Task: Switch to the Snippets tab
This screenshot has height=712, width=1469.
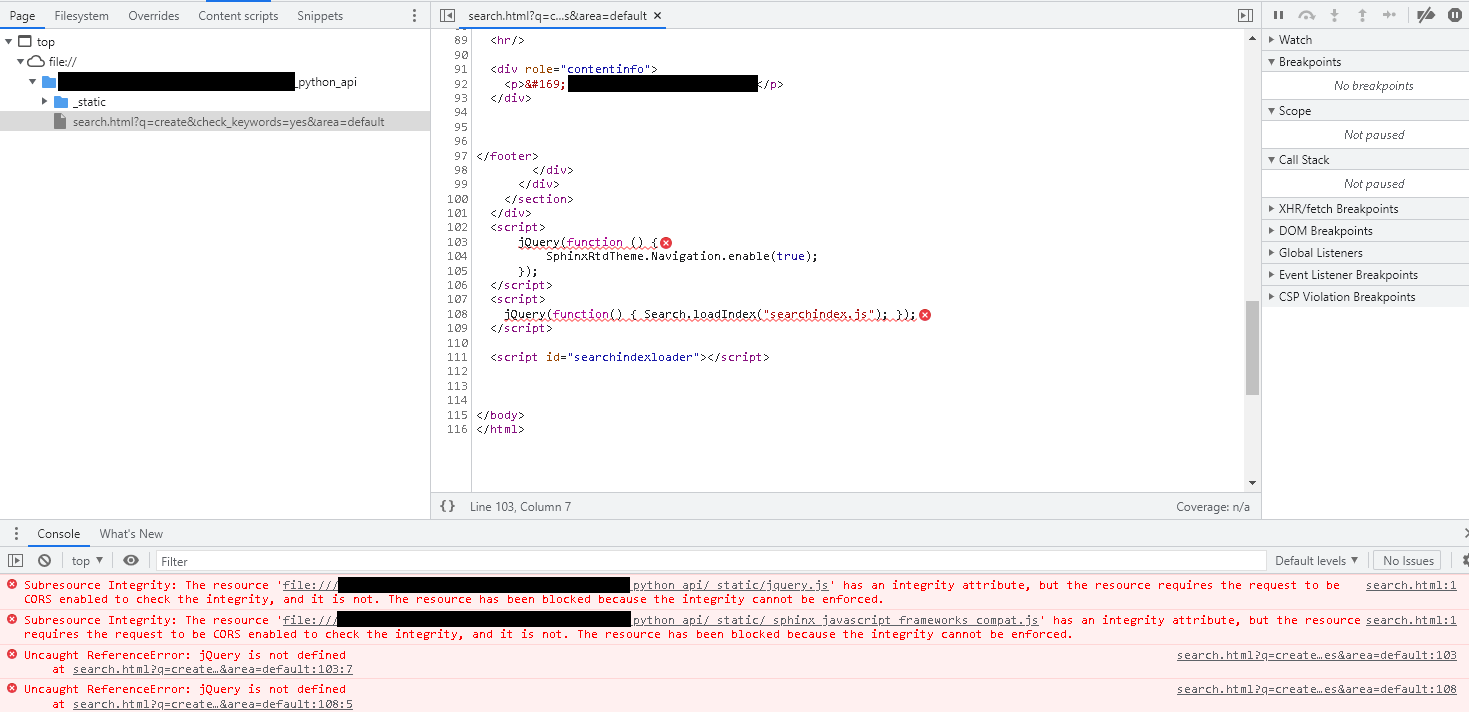Action: tap(318, 15)
